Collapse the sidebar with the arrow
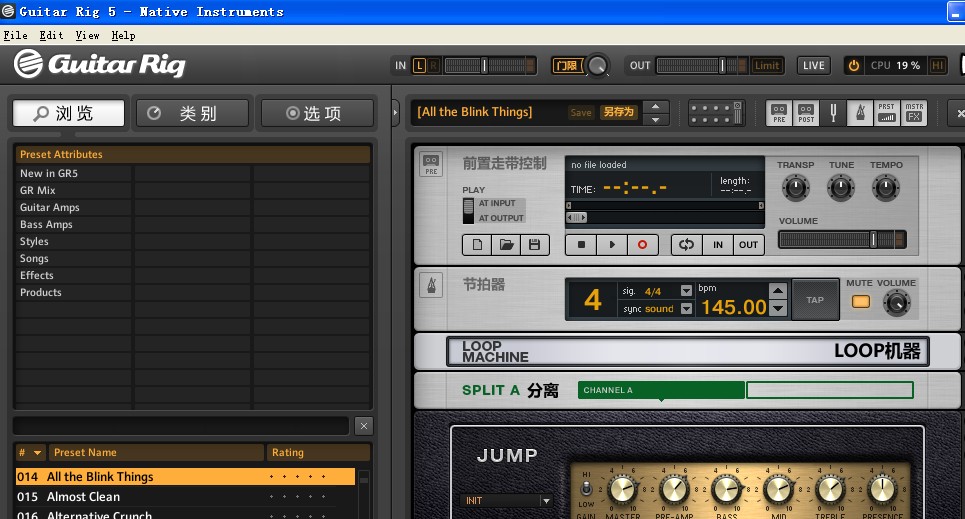965x519 pixels. point(396,113)
